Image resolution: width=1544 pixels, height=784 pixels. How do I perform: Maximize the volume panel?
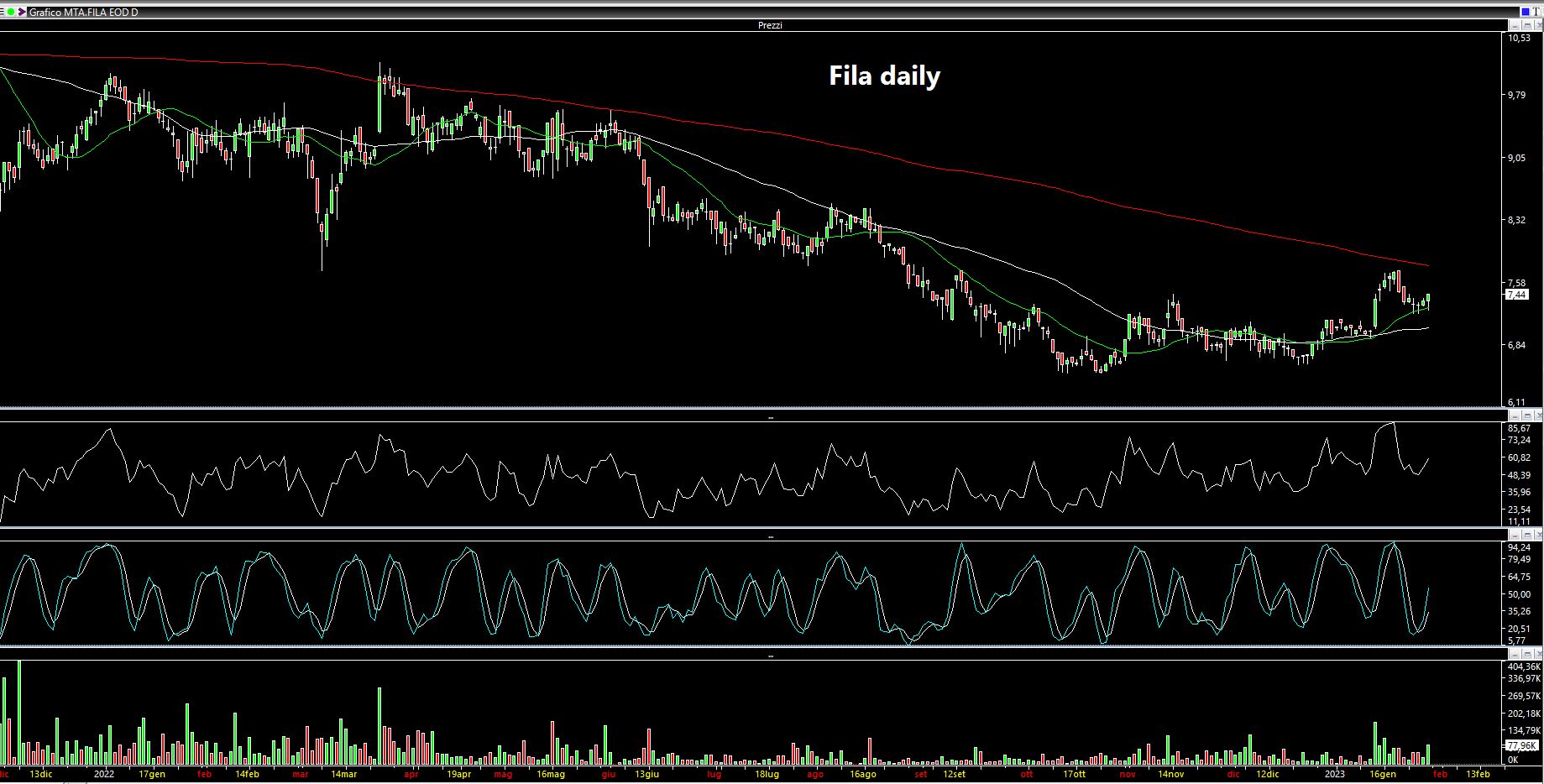click(1527, 654)
